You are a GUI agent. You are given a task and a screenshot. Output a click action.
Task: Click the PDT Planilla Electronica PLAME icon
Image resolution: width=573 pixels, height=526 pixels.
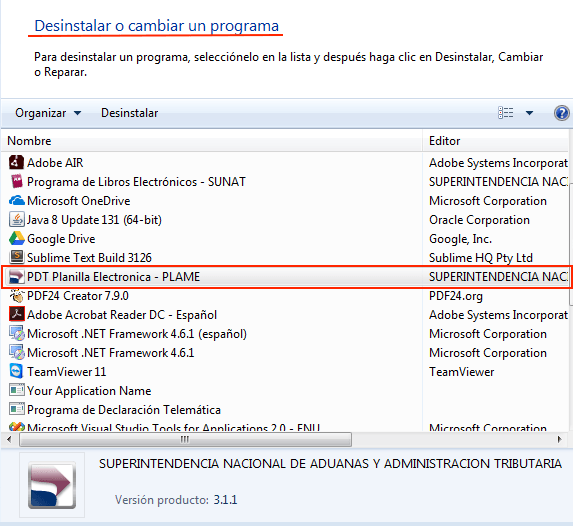(x=16, y=277)
